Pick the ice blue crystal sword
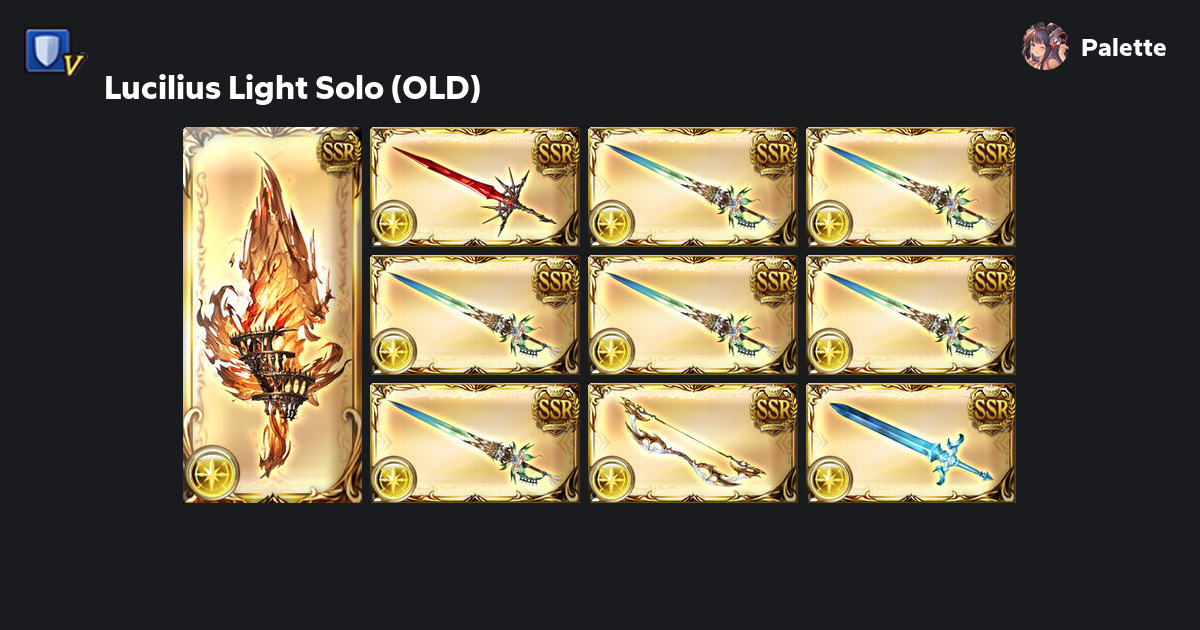 click(x=911, y=443)
